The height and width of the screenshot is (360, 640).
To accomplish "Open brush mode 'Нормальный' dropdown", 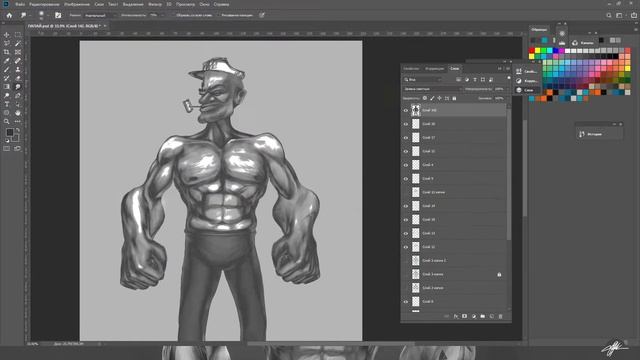I will [x=100, y=15].
